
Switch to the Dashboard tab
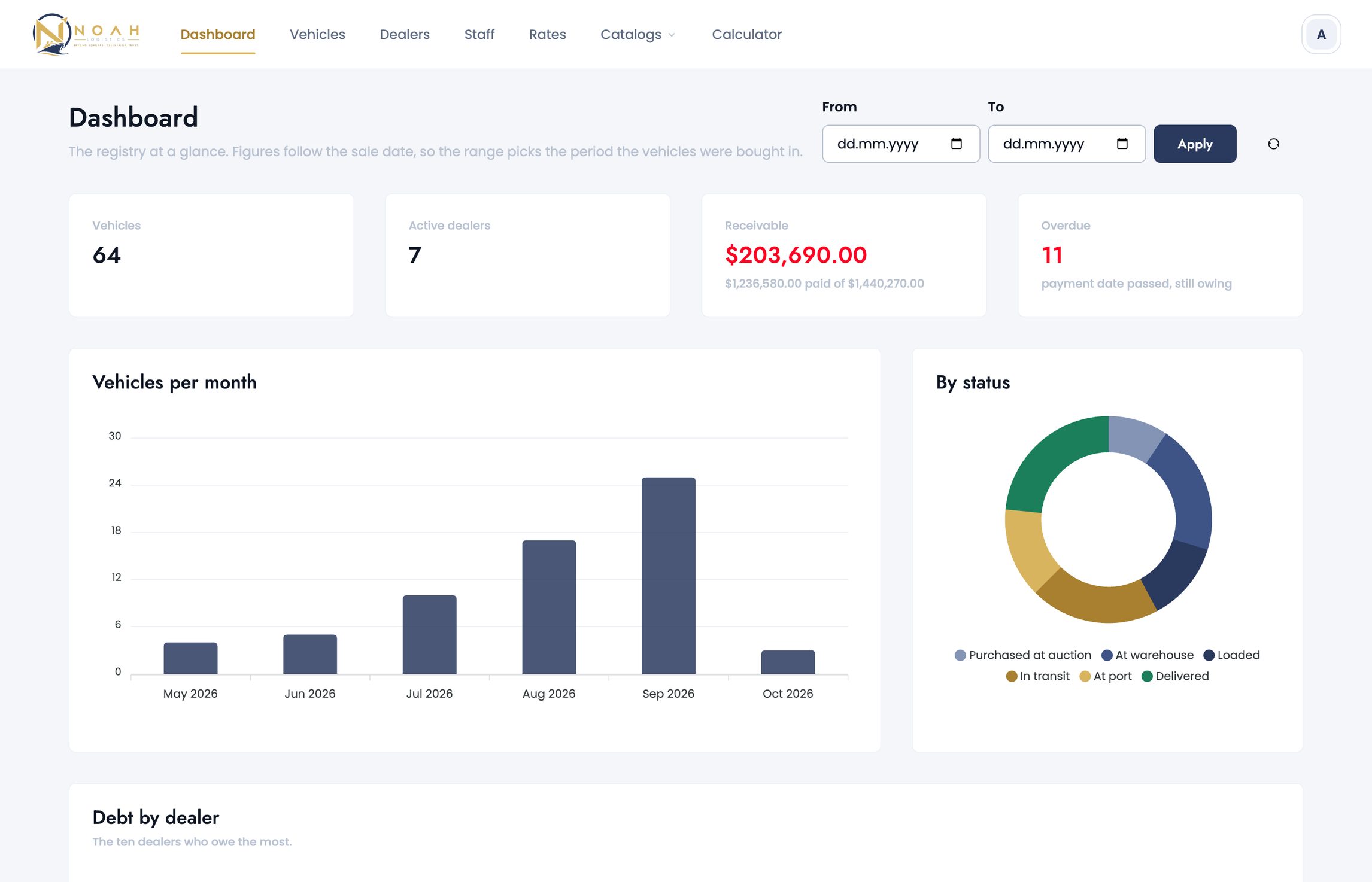(218, 34)
